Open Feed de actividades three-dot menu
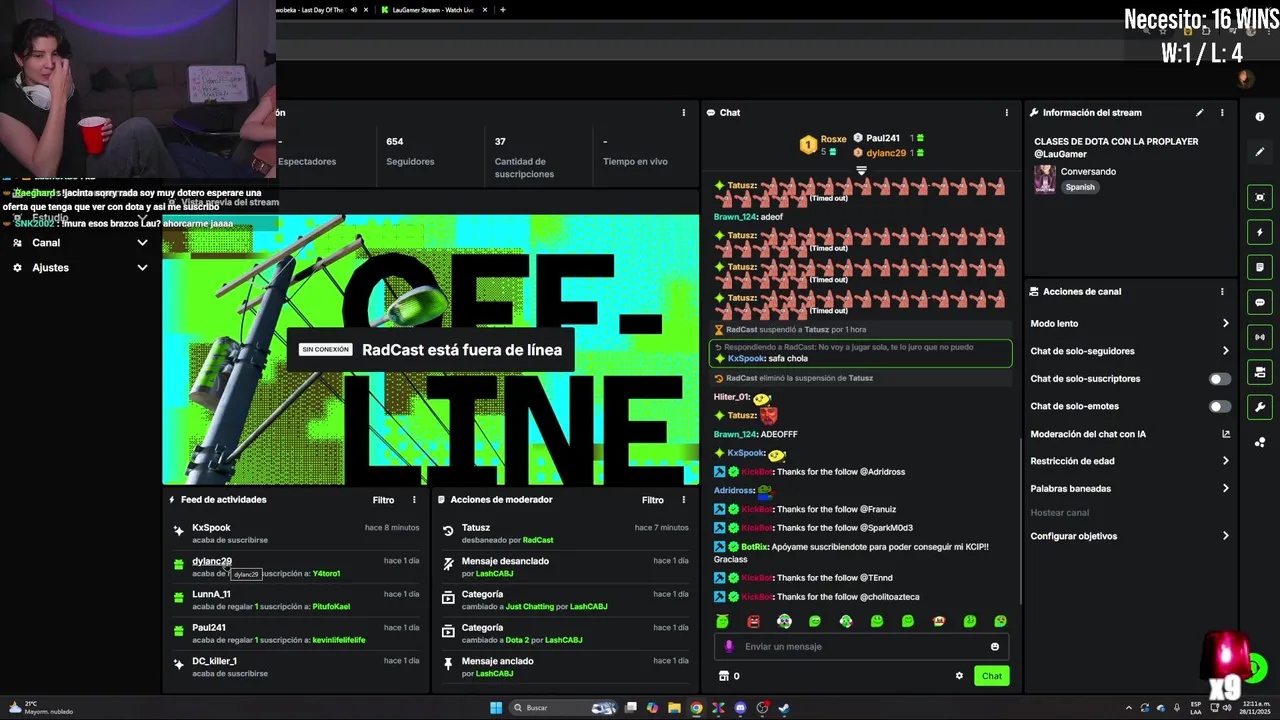Viewport: 1280px width, 720px height. click(x=414, y=500)
